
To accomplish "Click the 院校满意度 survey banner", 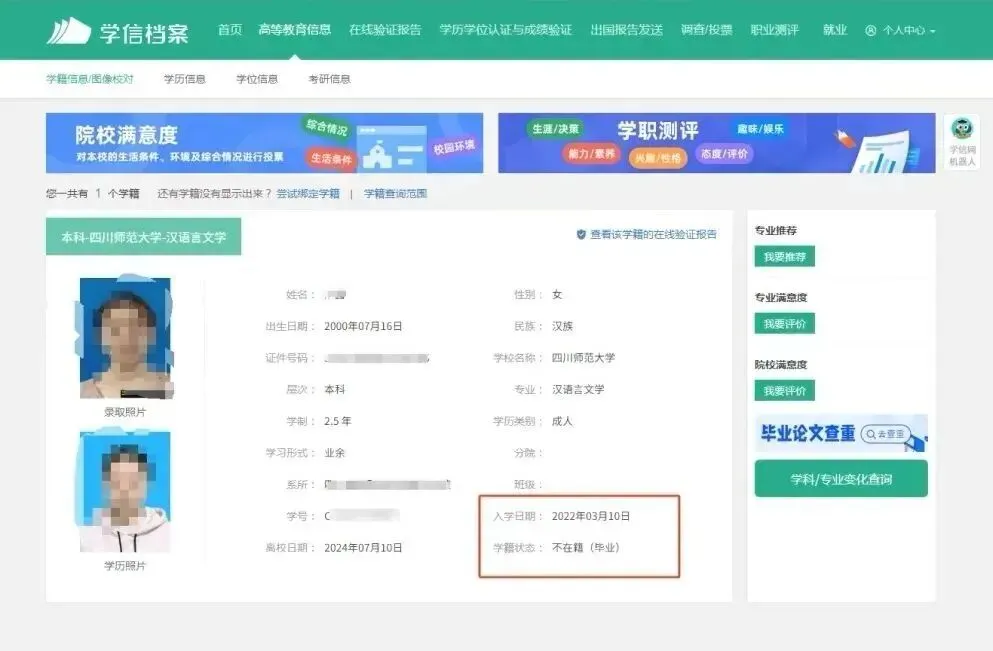I will click(x=265, y=142).
